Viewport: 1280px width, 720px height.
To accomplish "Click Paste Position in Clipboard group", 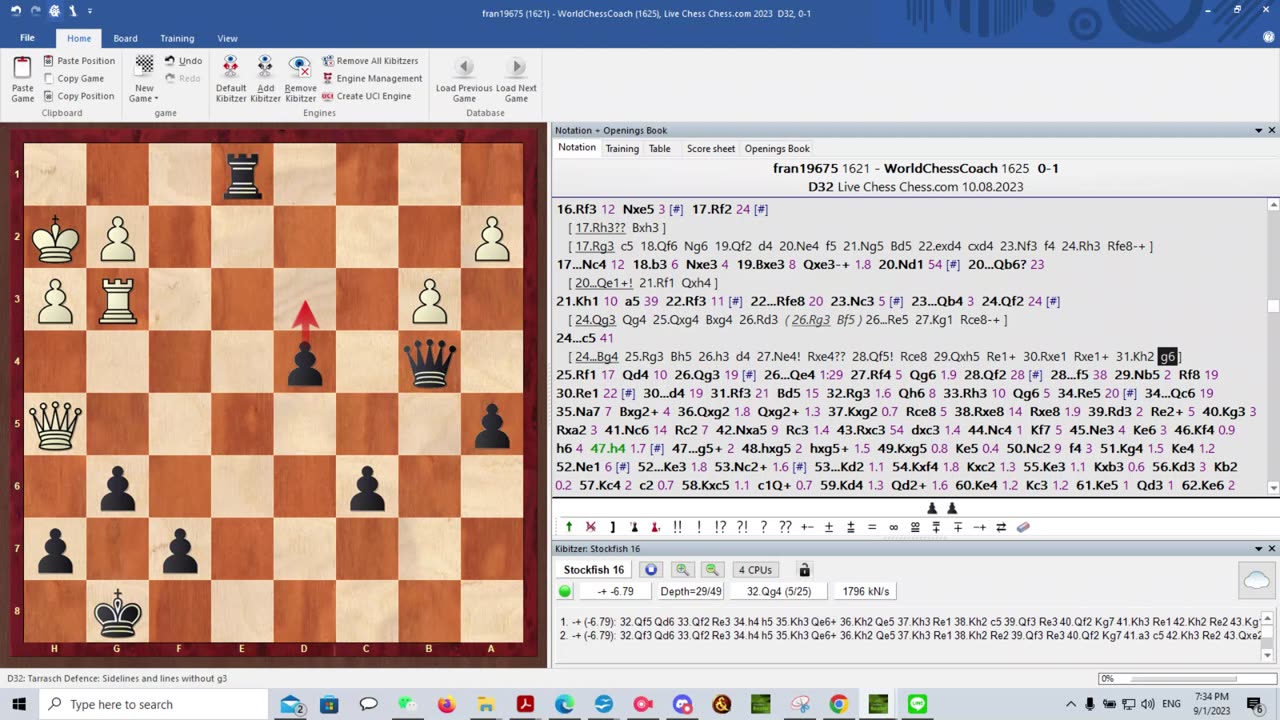I will click(x=79, y=61).
